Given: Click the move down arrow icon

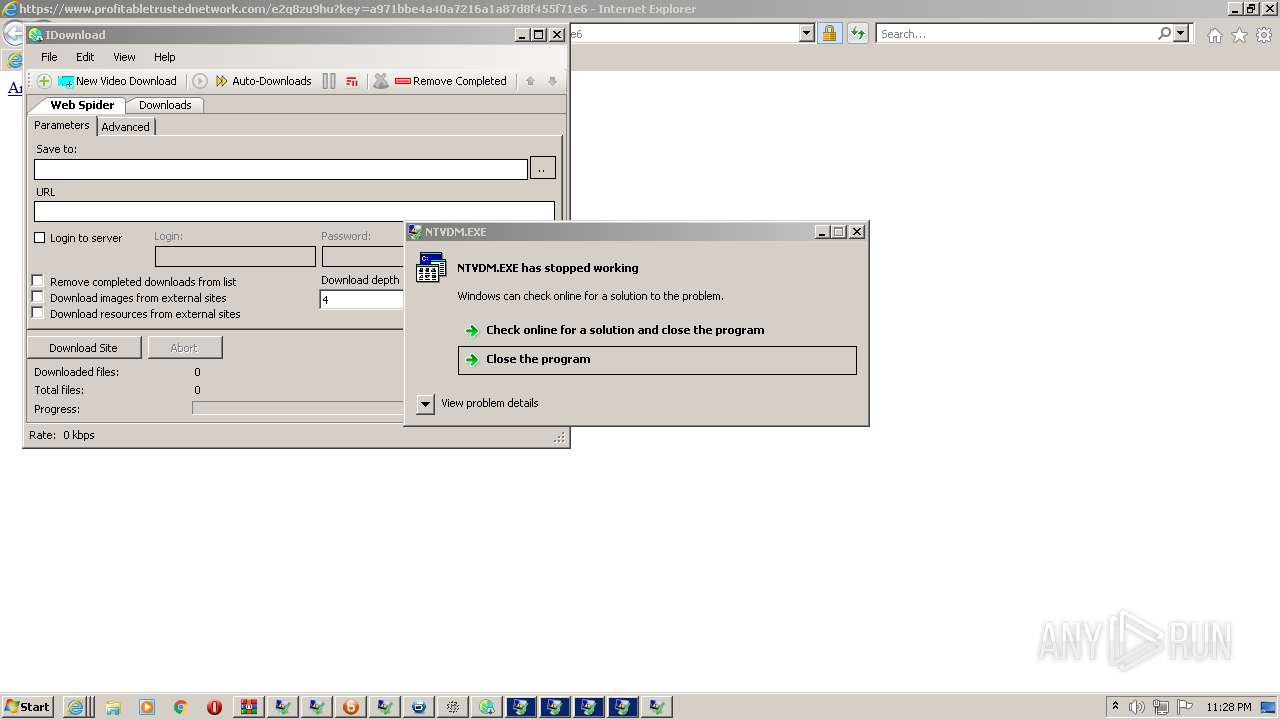Looking at the screenshot, I should (552, 81).
